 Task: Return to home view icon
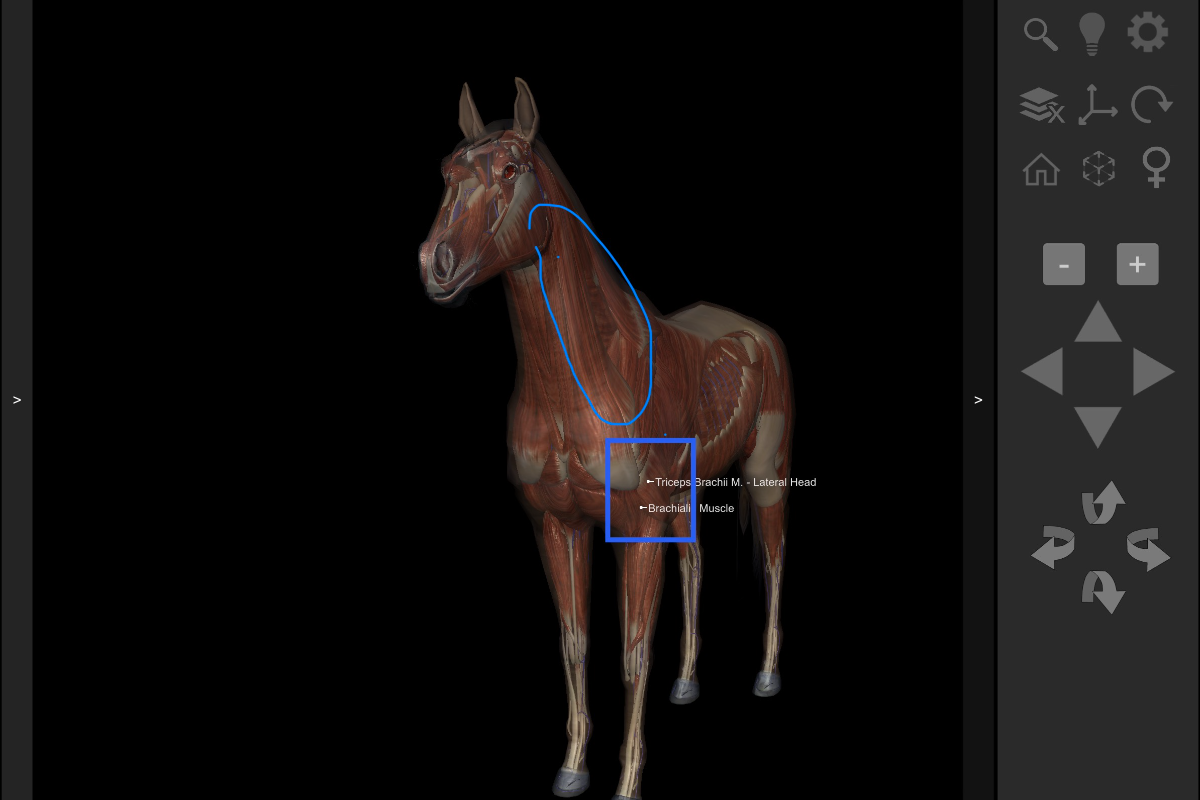(x=1041, y=168)
